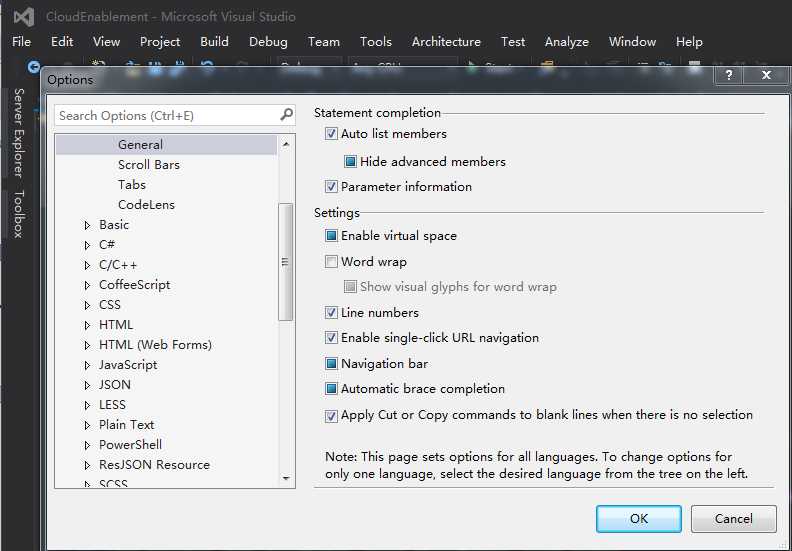This screenshot has width=792, height=551.
Task: Expand the C# node arrow
Action: [x=87, y=245]
